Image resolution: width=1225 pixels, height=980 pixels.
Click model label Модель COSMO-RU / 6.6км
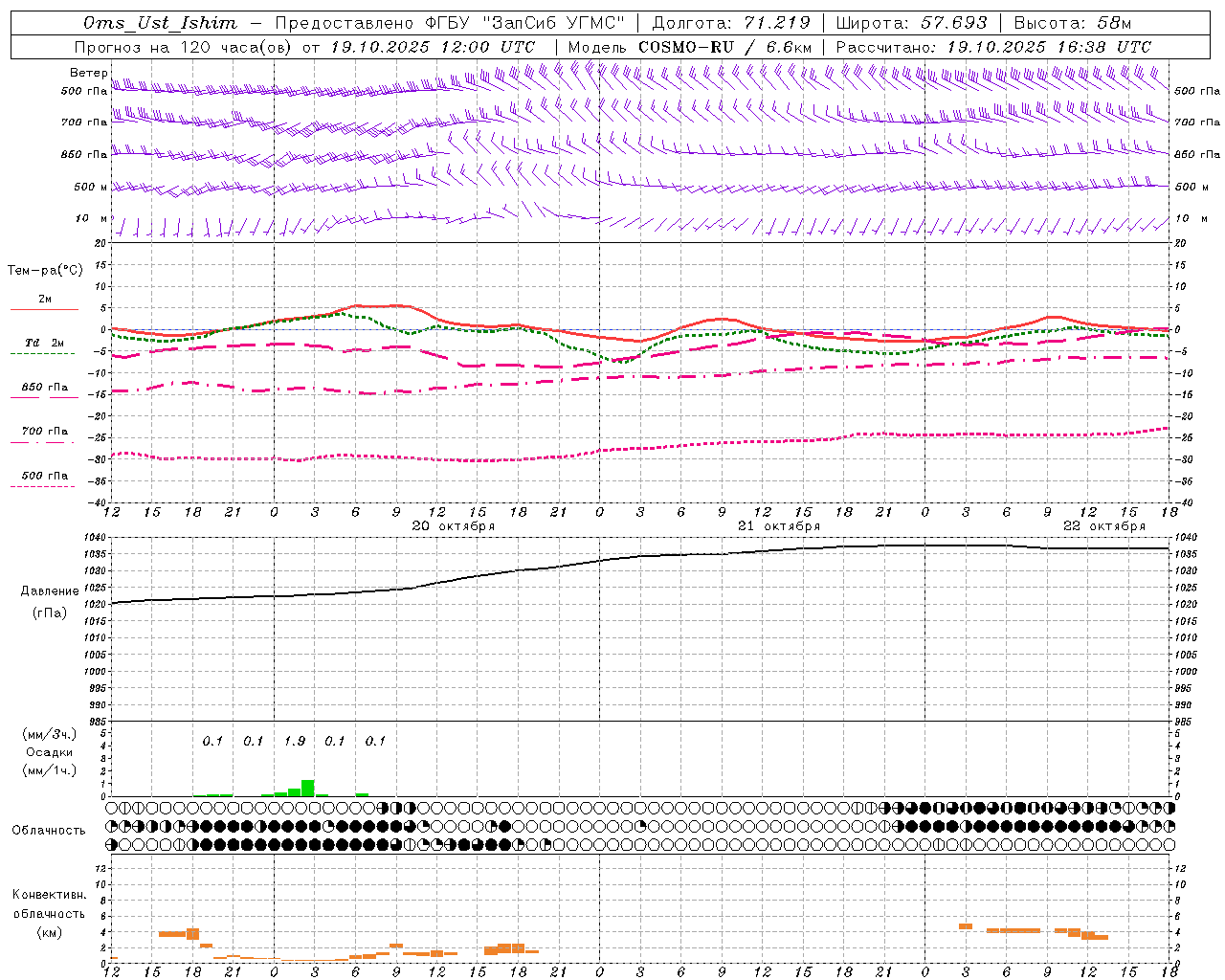point(690,47)
